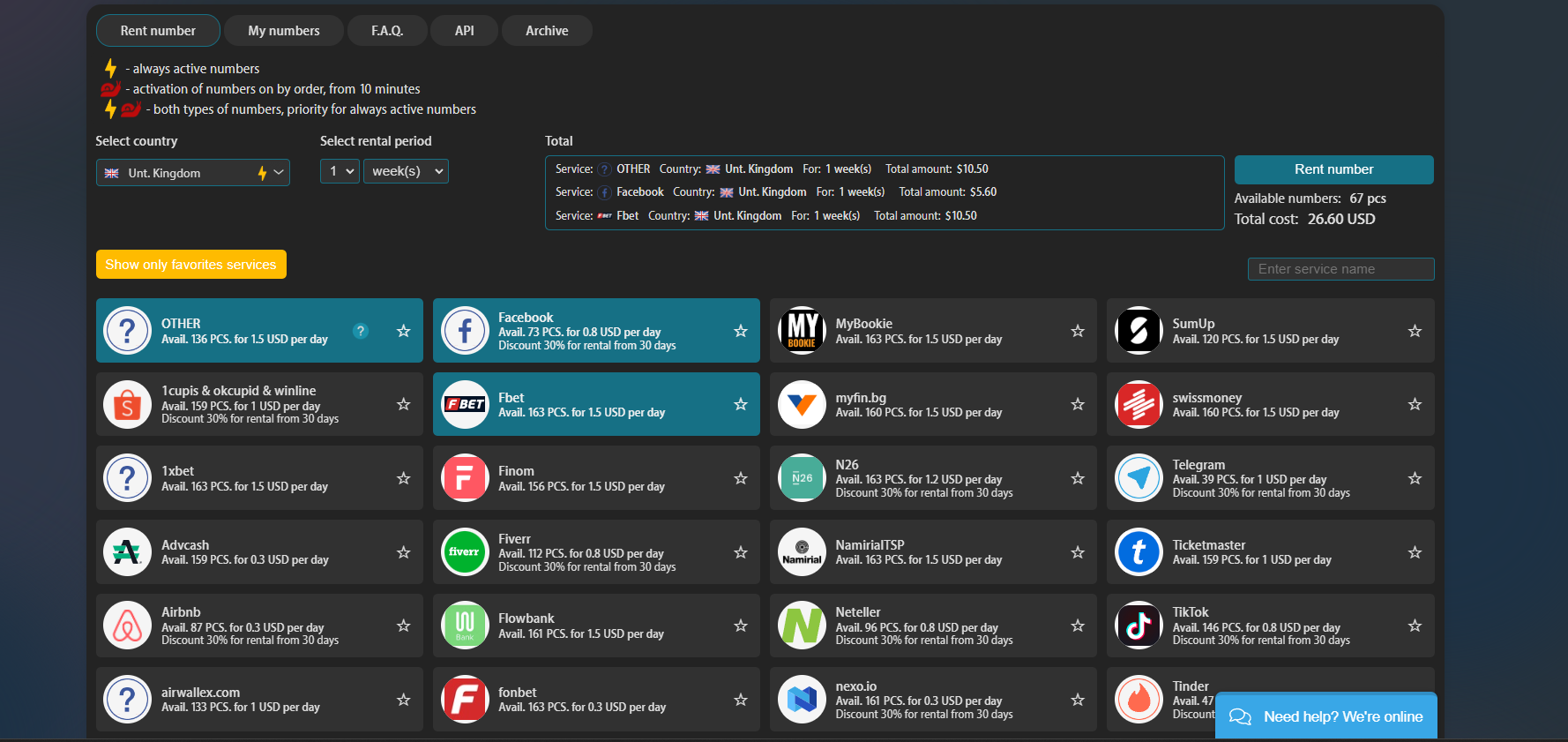
Task: Toggle the Airbnb favorite star
Action: click(x=404, y=626)
